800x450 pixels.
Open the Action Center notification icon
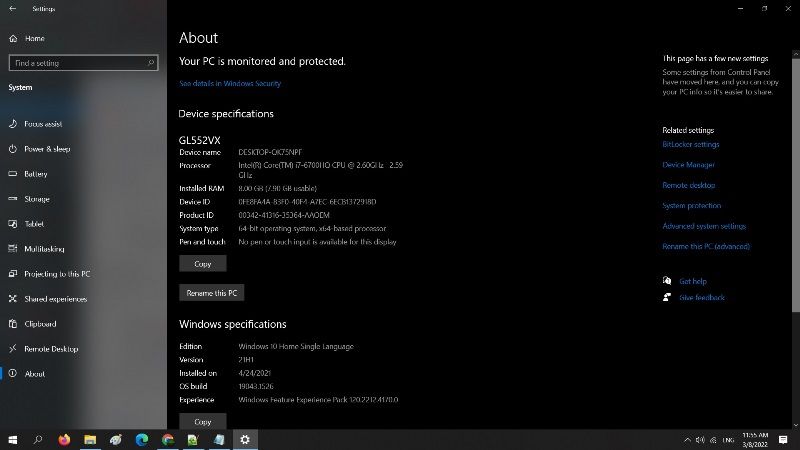click(x=783, y=440)
